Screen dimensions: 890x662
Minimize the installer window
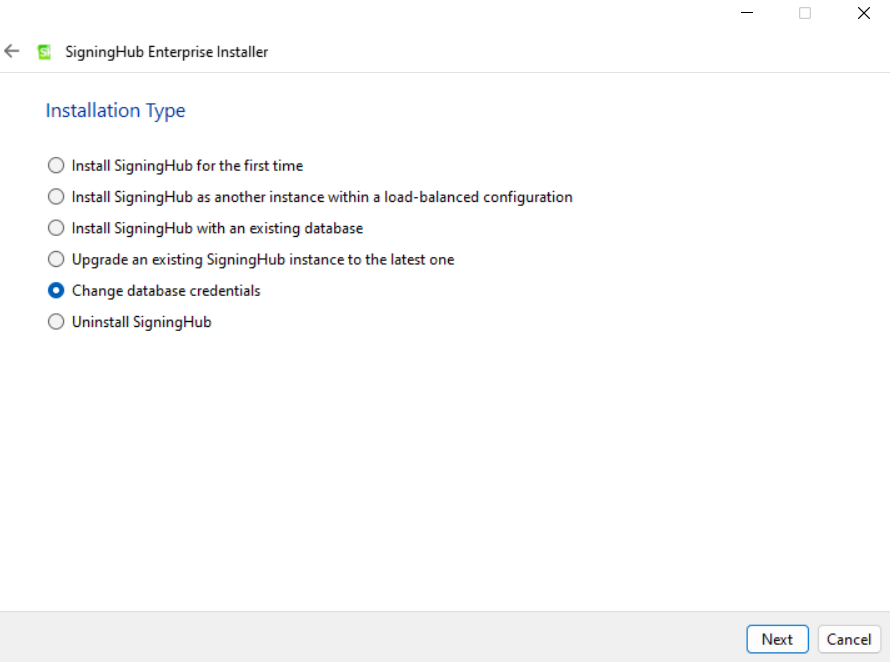(x=747, y=12)
